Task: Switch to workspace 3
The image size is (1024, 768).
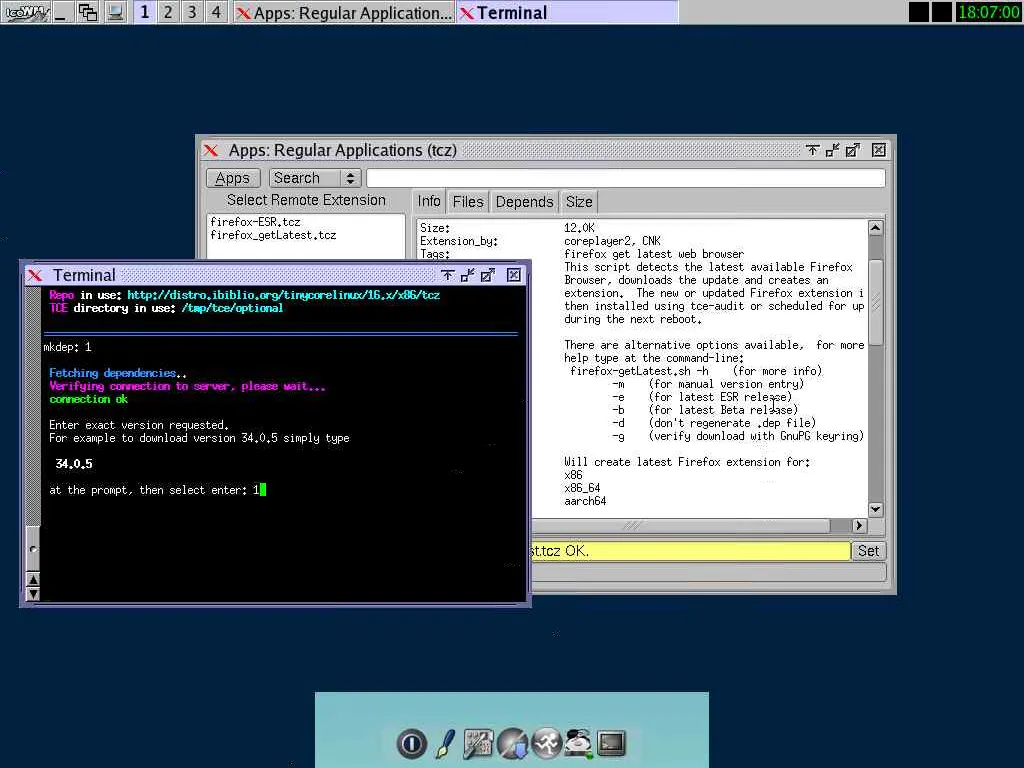Action: [x=192, y=12]
